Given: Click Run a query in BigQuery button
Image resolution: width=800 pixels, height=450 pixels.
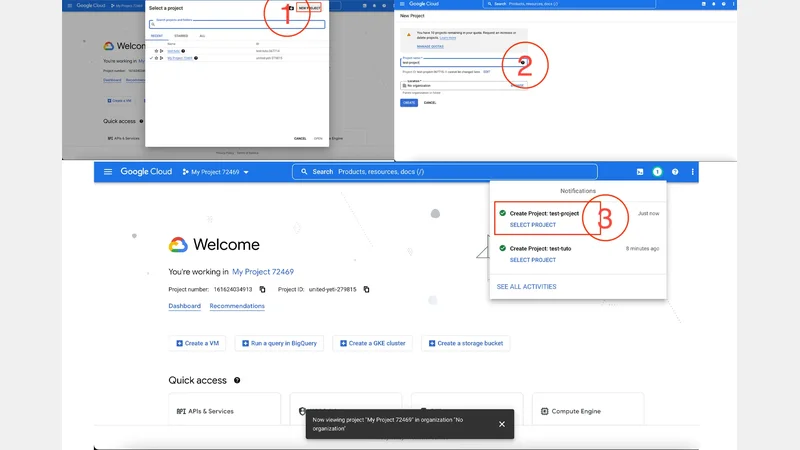Looking at the screenshot, I should (x=279, y=343).
